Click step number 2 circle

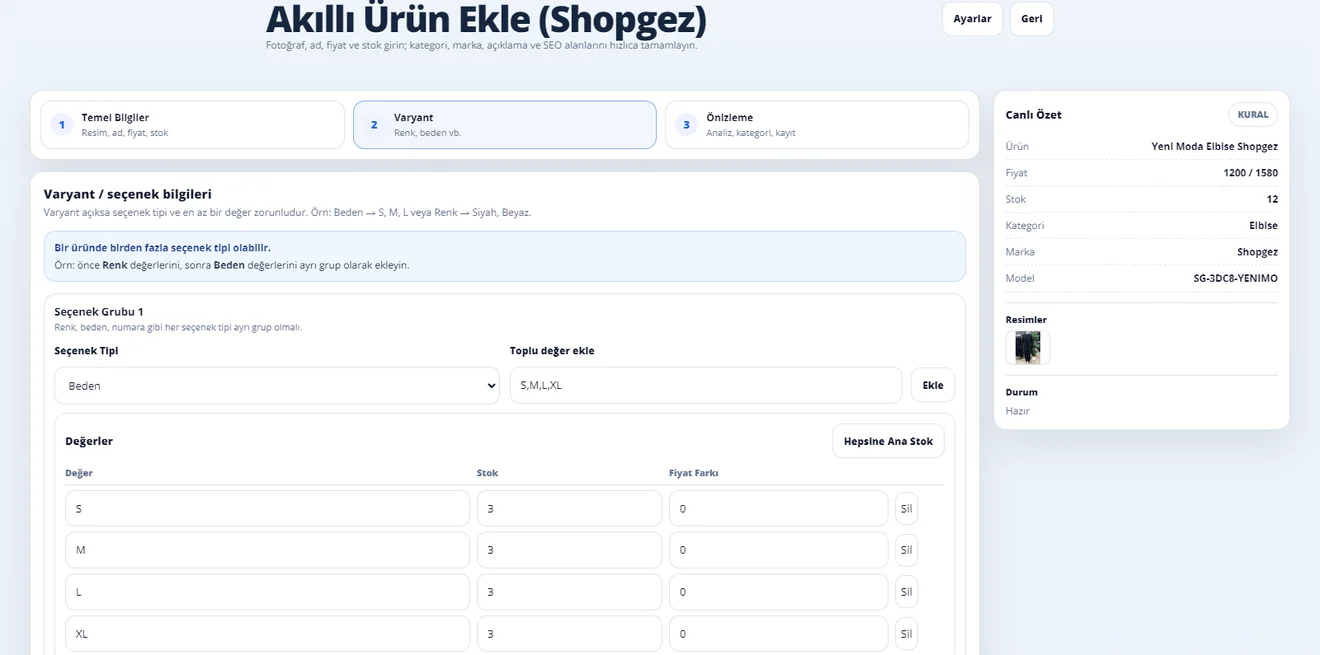374,125
